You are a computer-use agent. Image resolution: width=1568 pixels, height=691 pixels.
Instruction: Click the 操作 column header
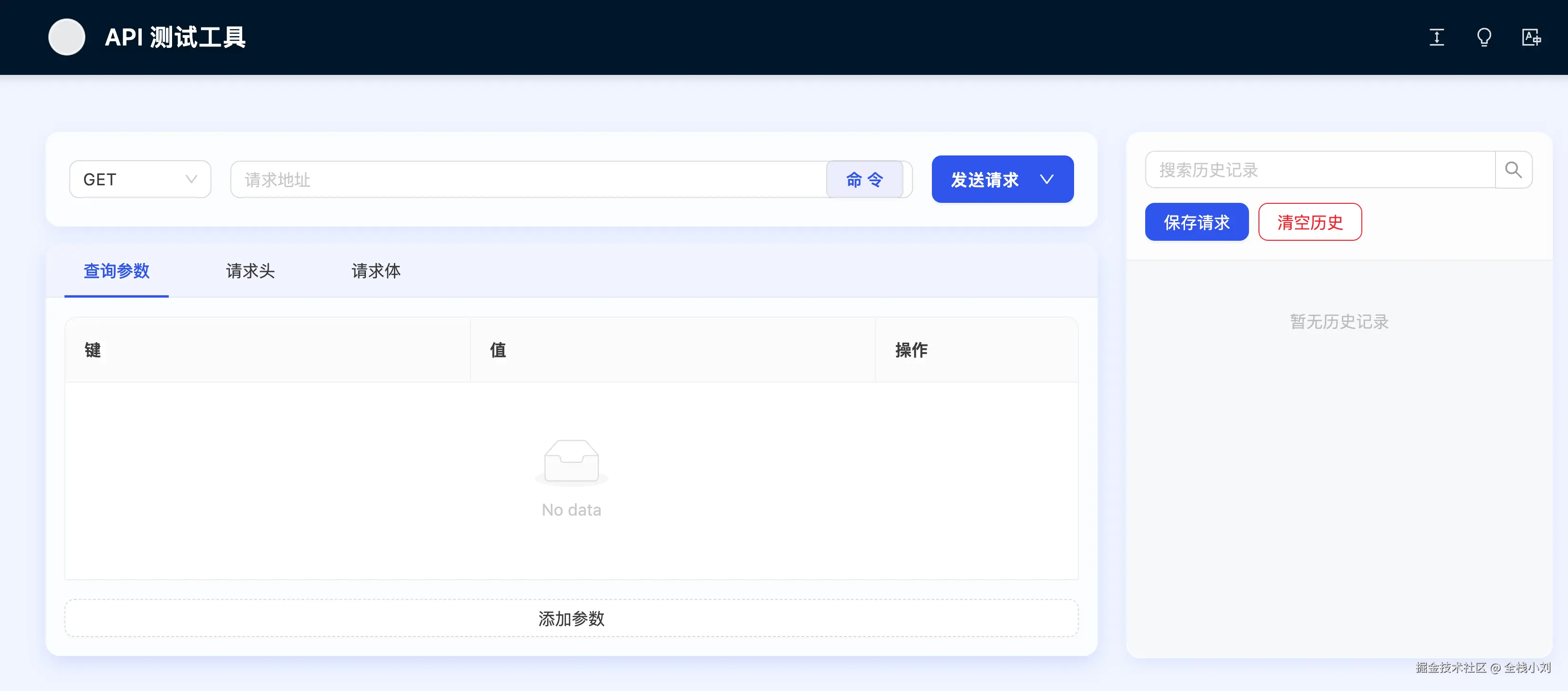[x=911, y=350]
